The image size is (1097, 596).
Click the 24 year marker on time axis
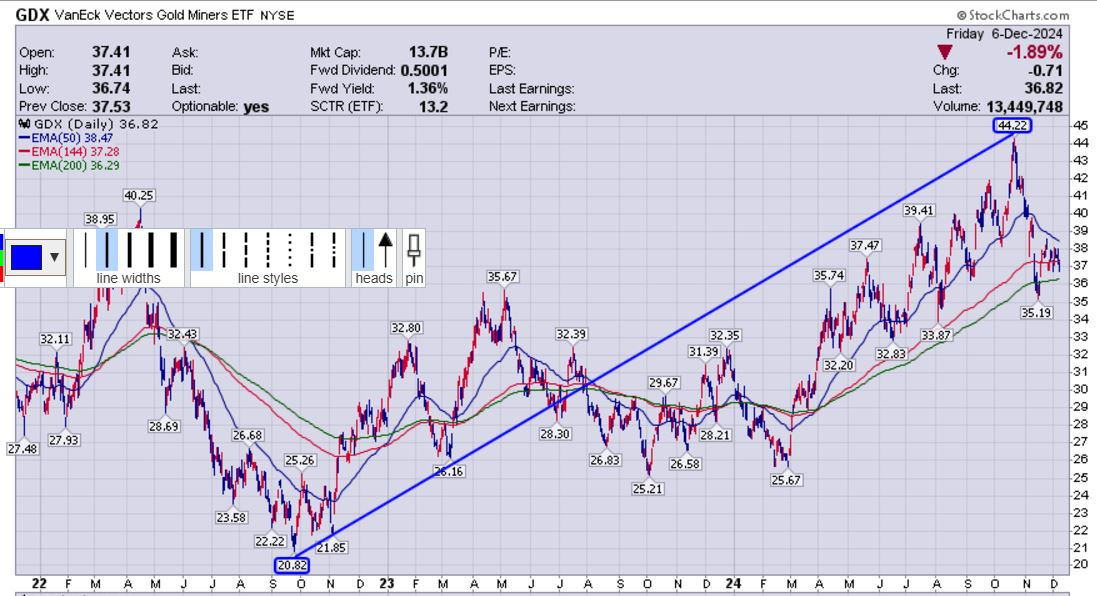pos(733,583)
